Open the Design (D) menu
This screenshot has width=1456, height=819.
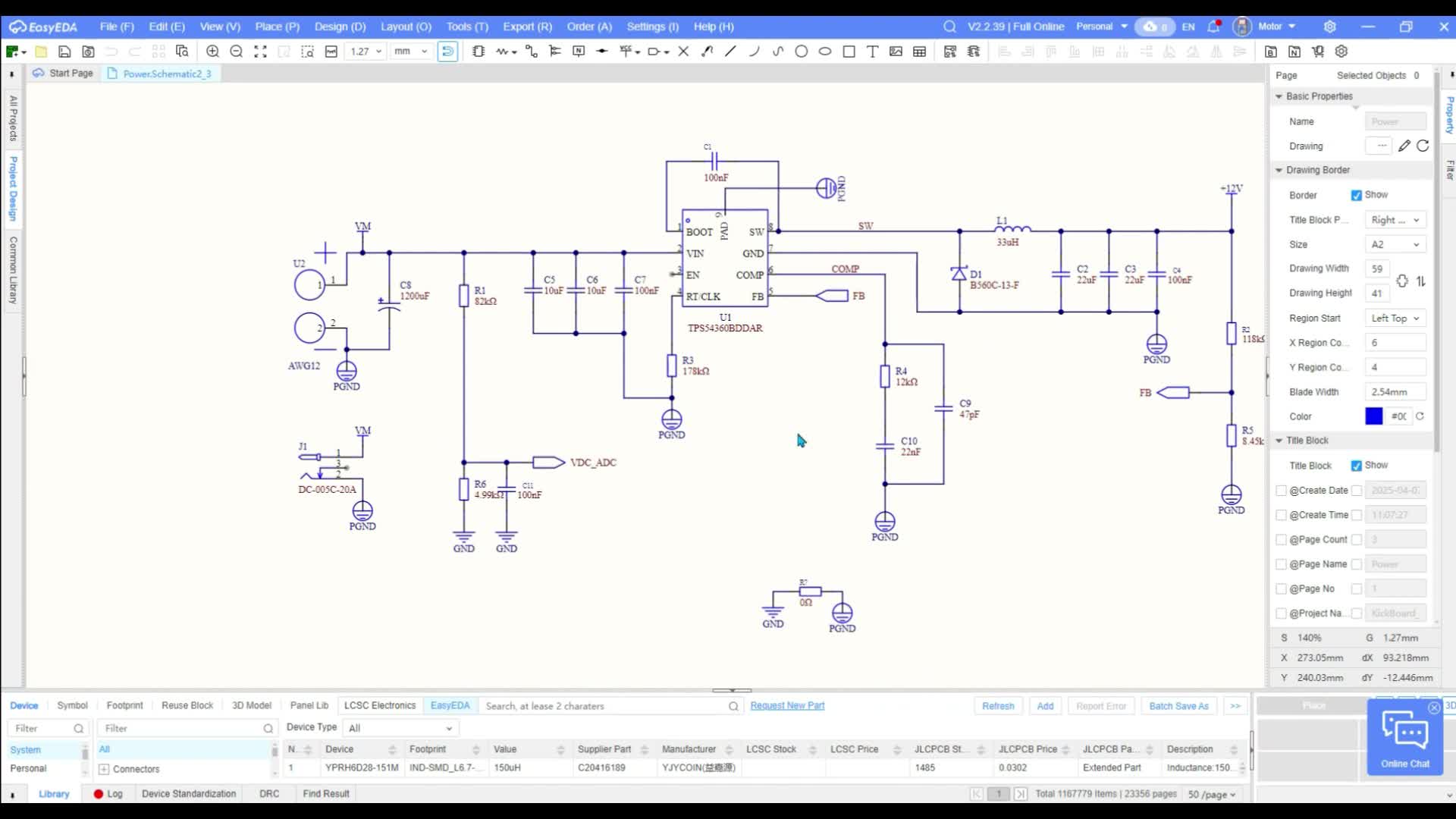tap(340, 27)
